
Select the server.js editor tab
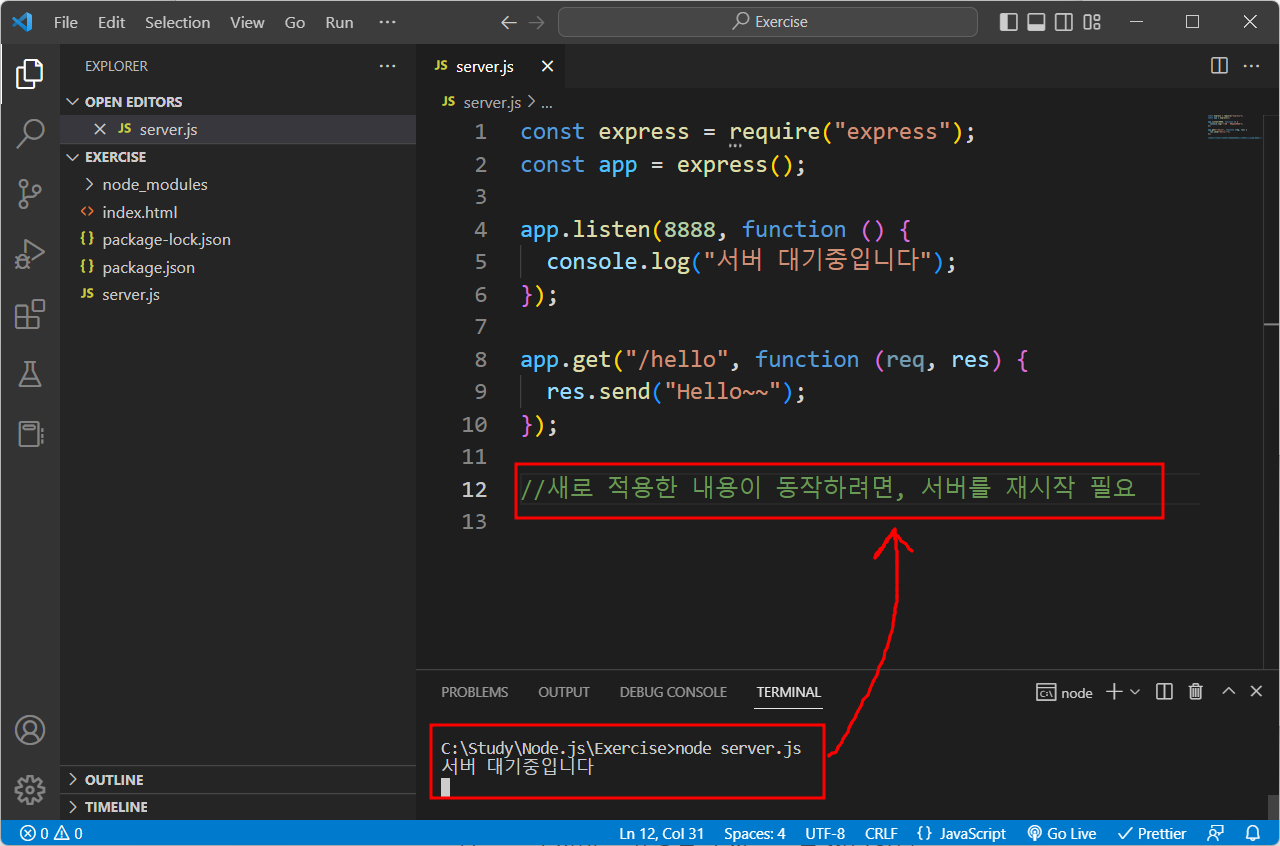(x=485, y=66)
